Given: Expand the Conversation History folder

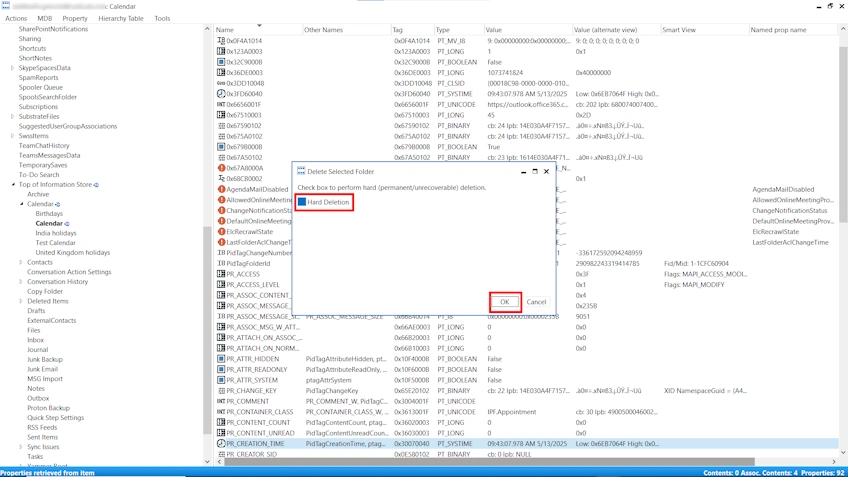Looking at the screenshot, I should pyautogui.click(x=21, y=282).
